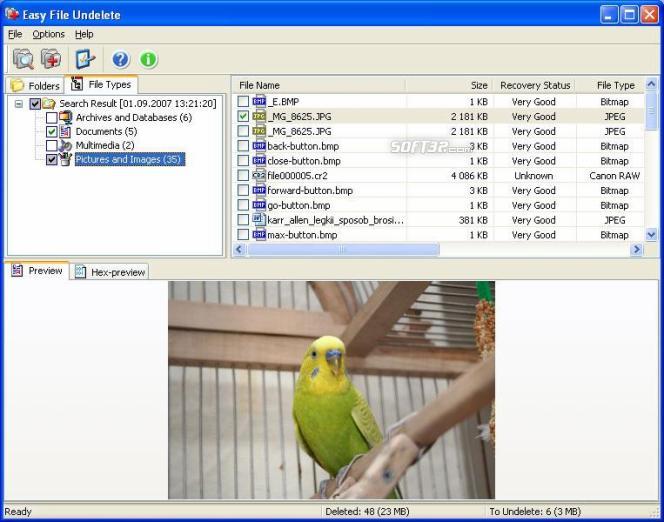
Task: Select the Archives and Databases (6) item
Action: coord(134,117)
